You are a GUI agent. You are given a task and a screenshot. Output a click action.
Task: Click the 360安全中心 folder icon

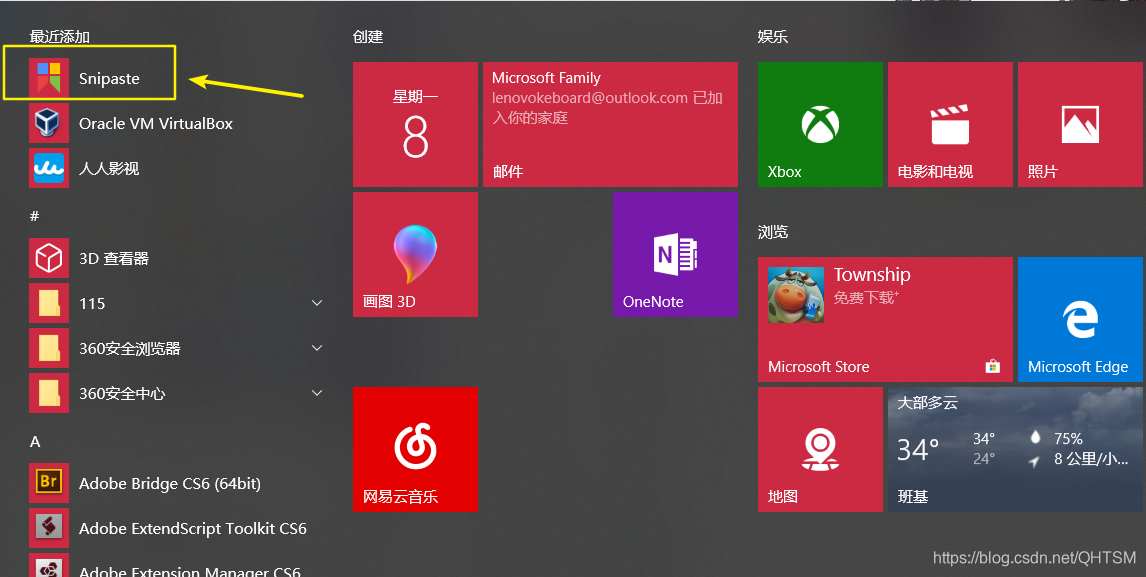(49, 393)
